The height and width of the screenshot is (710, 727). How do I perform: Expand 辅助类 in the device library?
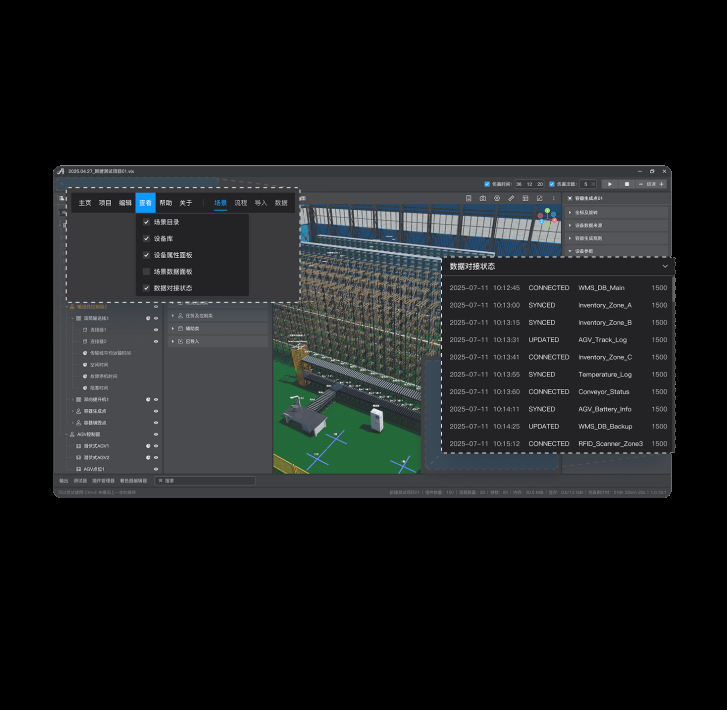click(x=217, y=328)
